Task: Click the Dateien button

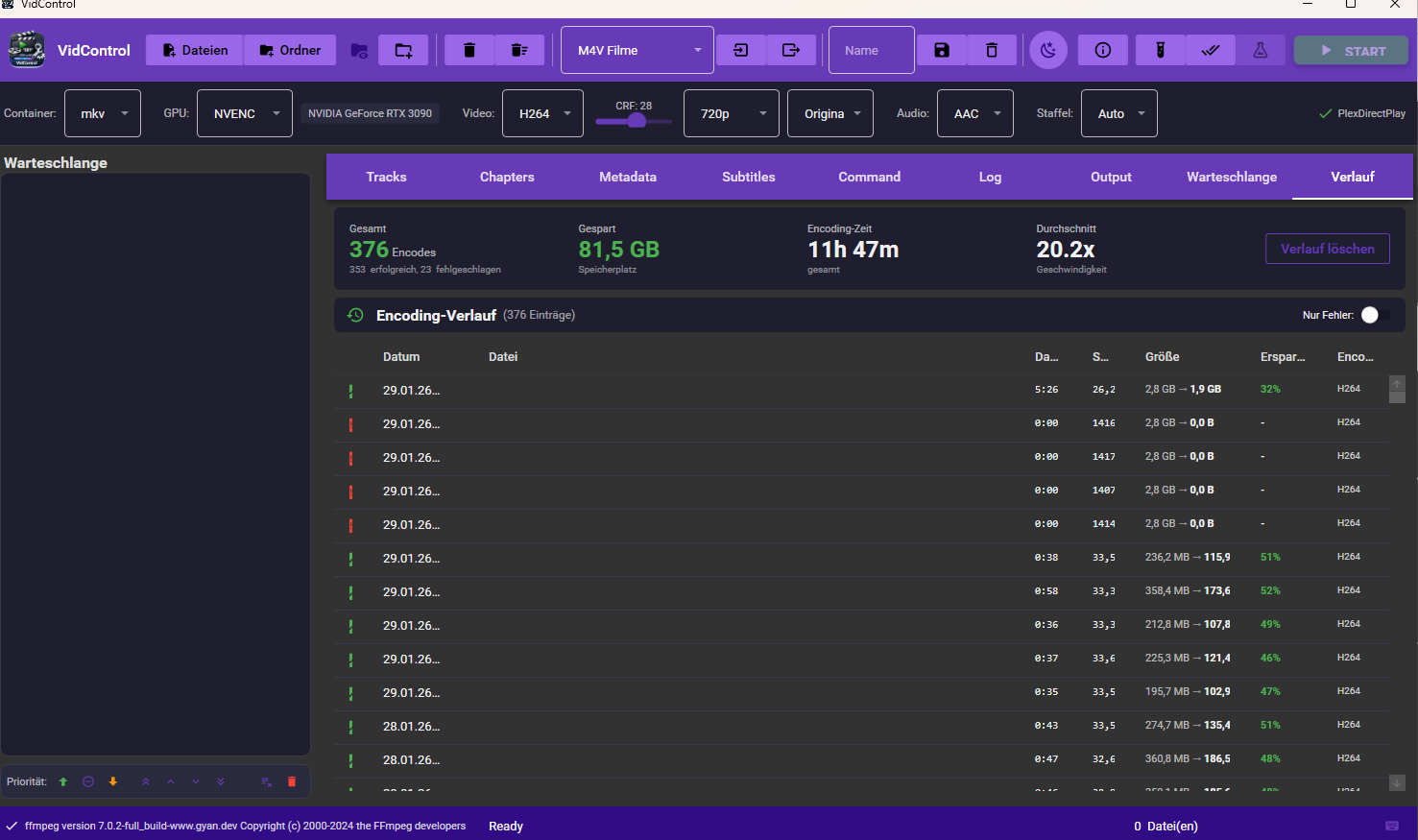Action: pos(195,50)
